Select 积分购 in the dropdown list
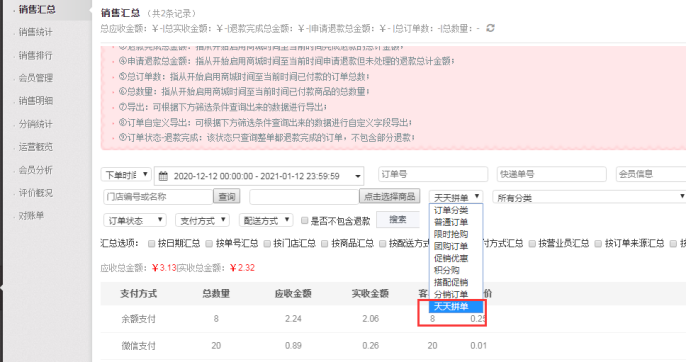The height and width of the screenshot is (363, 687). point(456,270)
